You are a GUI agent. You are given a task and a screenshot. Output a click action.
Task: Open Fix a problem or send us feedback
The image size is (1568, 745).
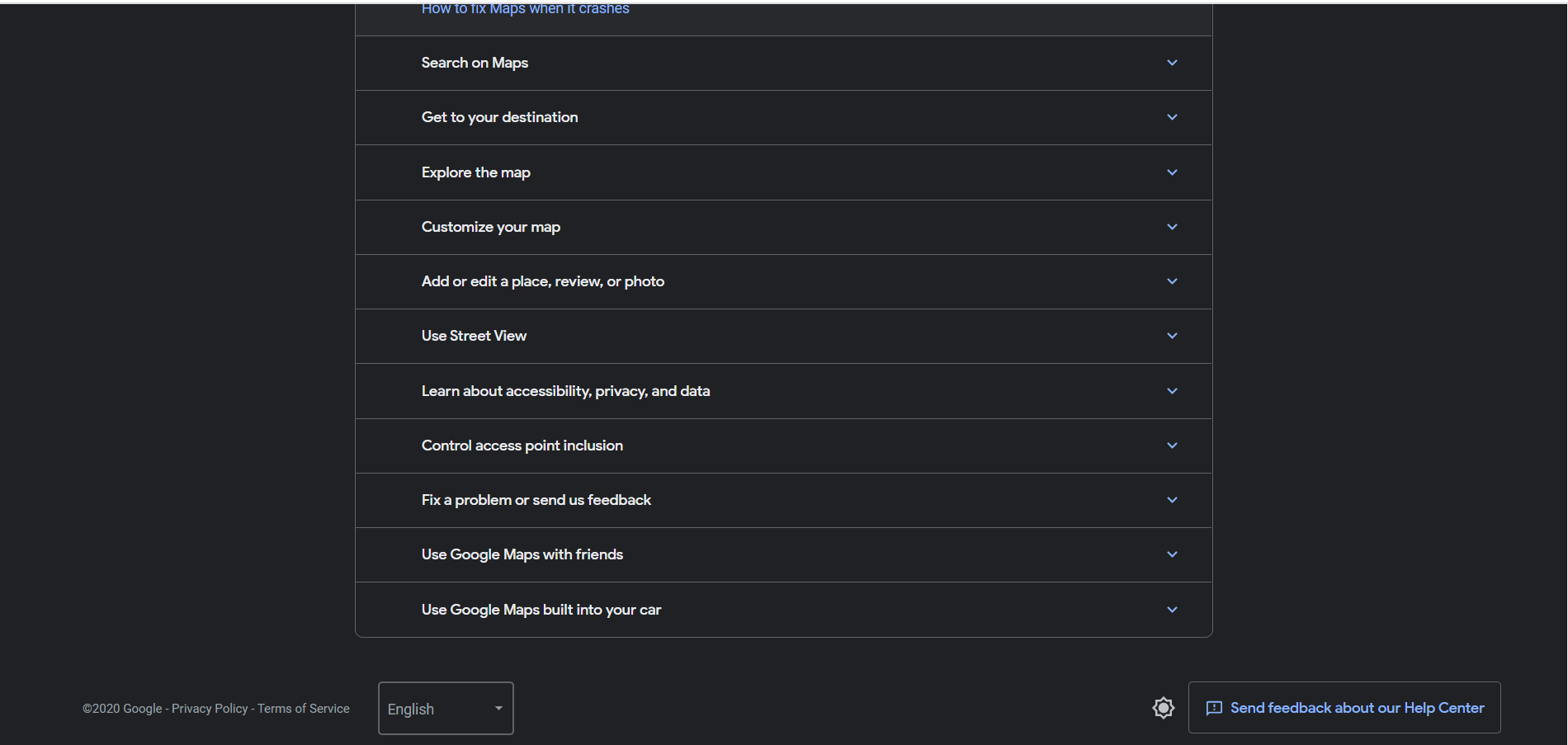click(783, 500)
